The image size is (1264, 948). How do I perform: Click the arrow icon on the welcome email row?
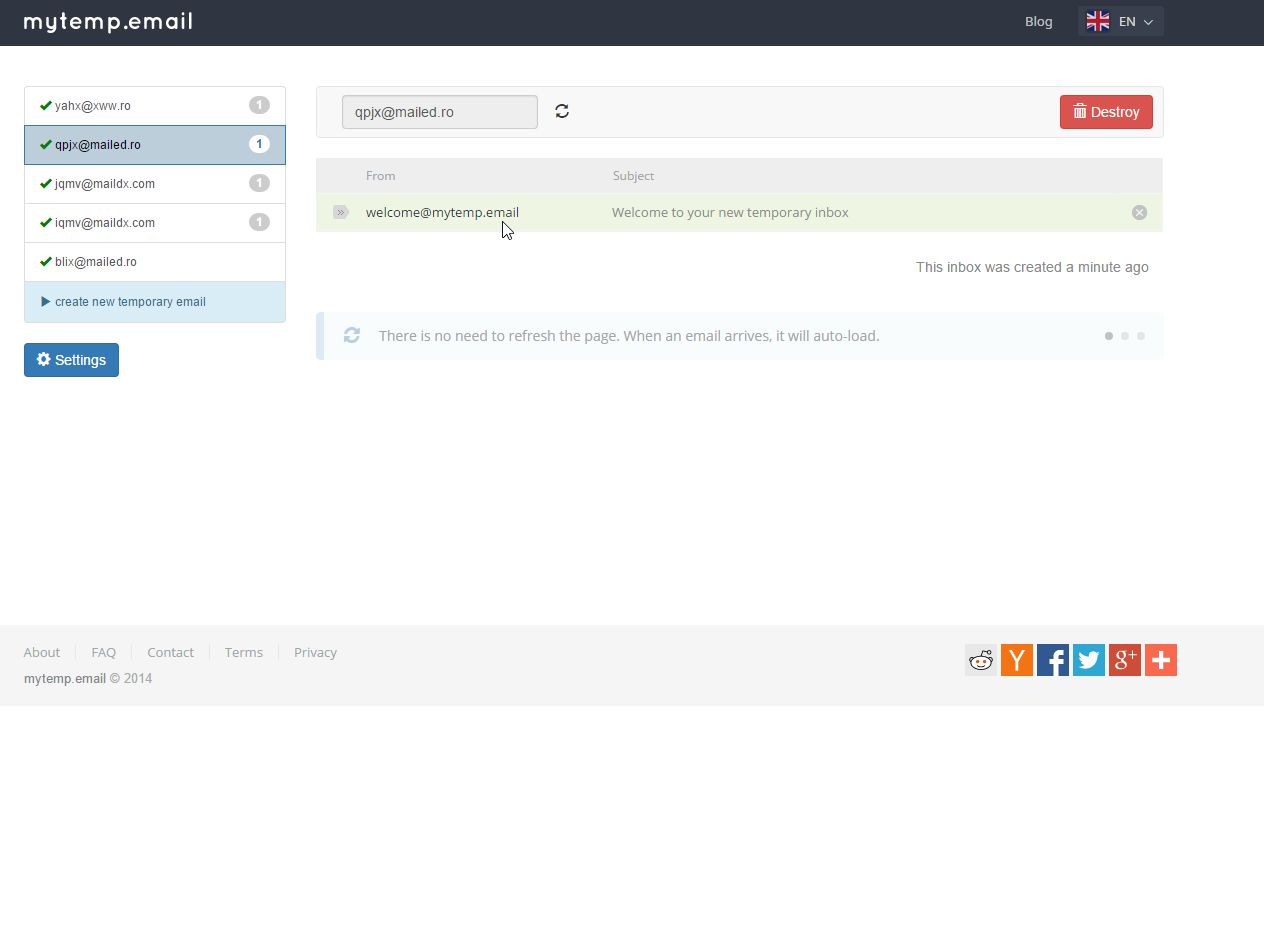click(x=341, y=212)
